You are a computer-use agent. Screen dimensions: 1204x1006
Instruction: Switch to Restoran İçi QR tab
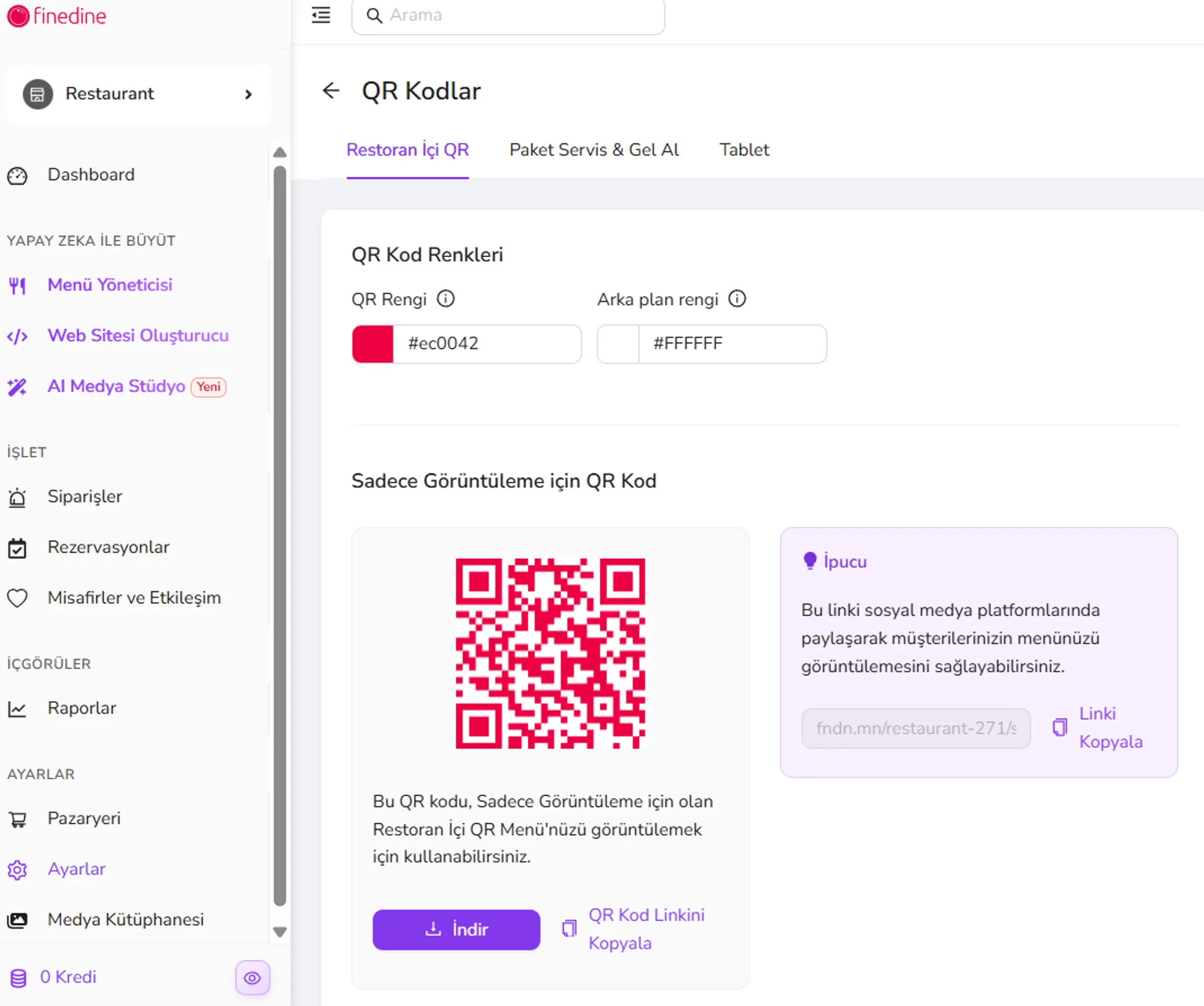[408, 150]
